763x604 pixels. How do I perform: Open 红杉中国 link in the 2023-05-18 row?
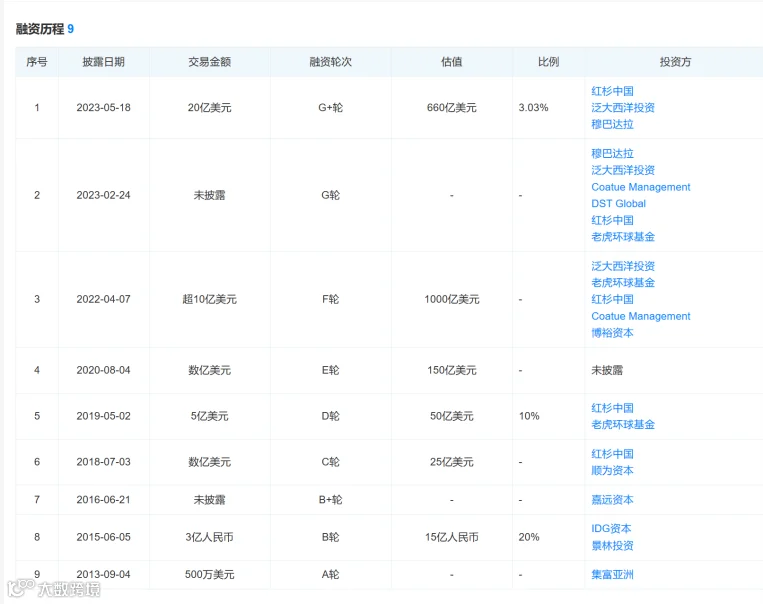point(612,91)
